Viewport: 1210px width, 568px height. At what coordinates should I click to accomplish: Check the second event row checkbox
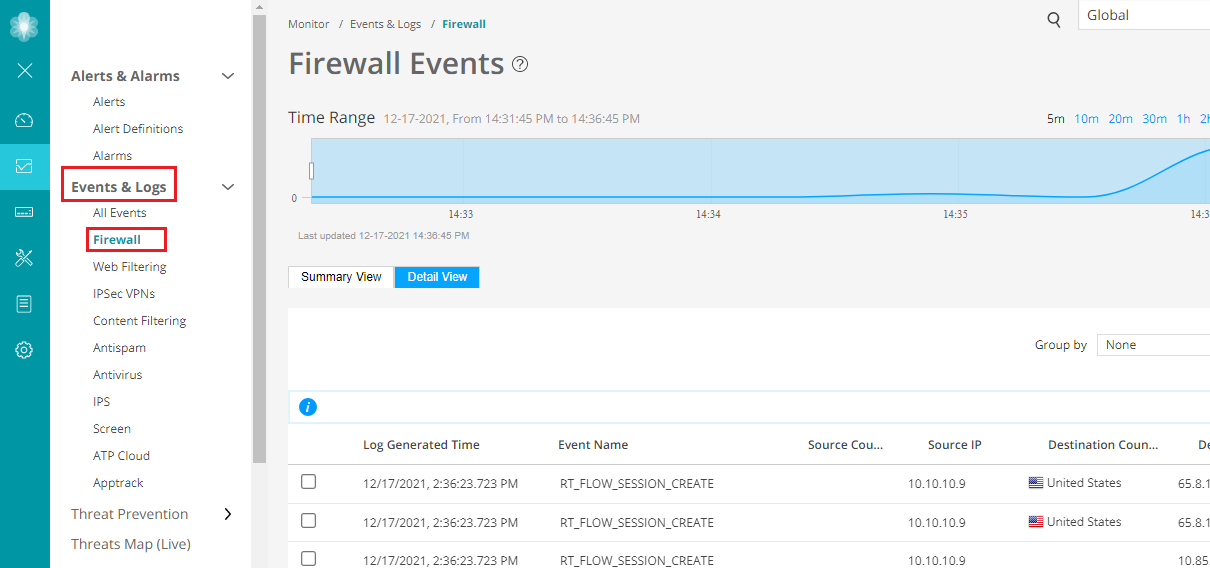tap(308, 521)
